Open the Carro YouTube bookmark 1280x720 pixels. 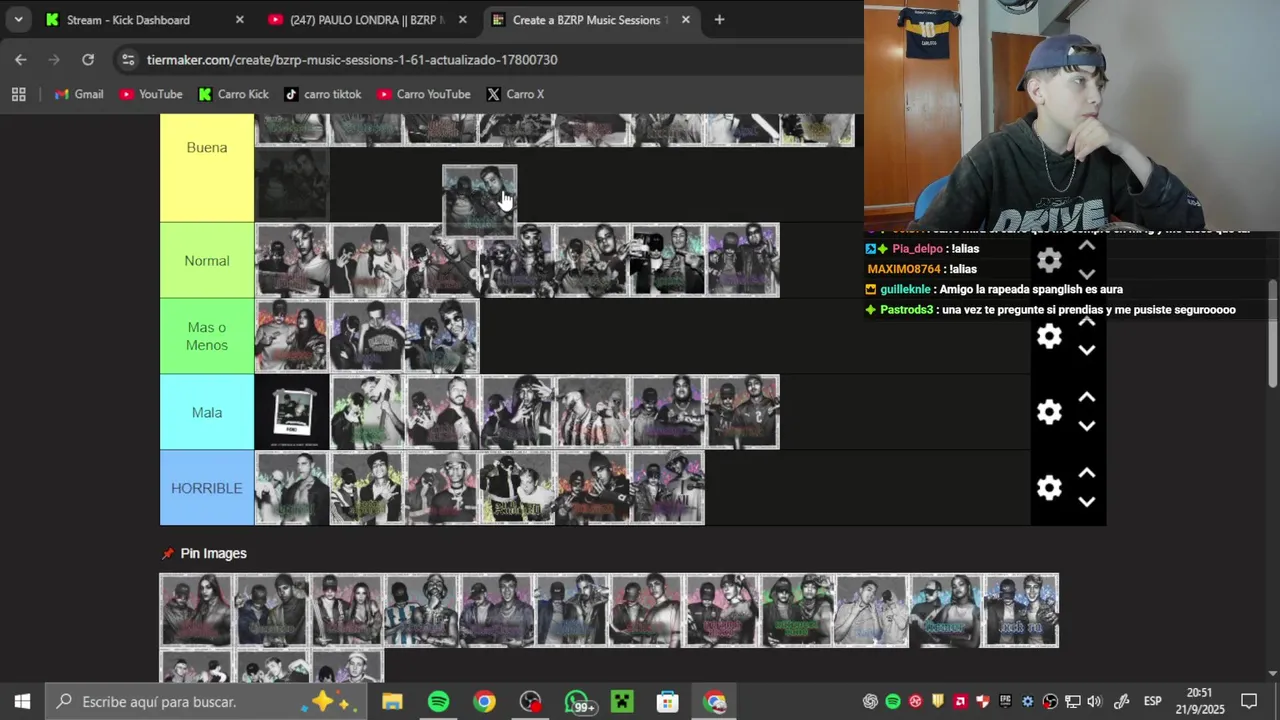[x=424, y=94]
